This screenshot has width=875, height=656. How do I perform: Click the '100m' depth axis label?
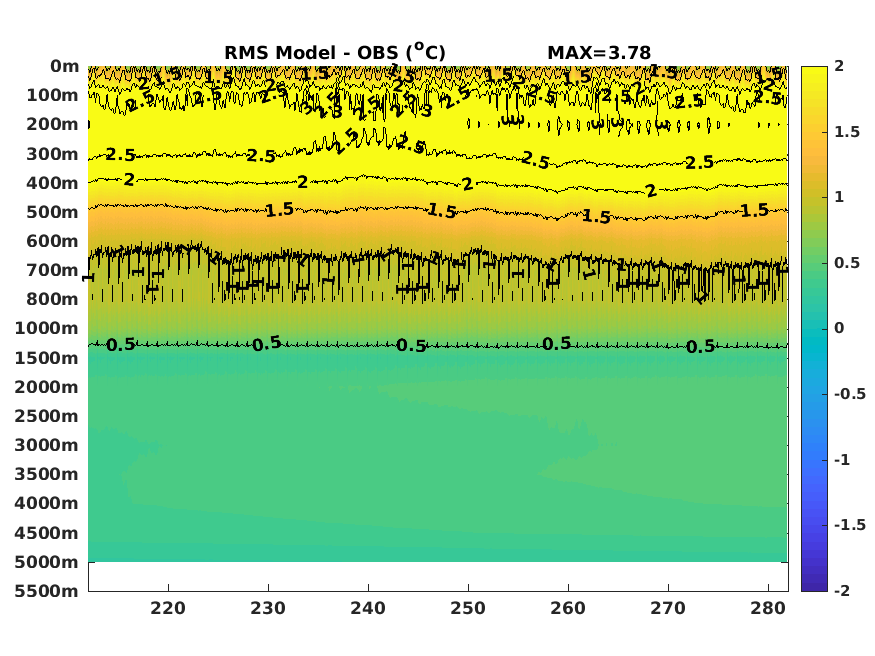click(52, 95)
